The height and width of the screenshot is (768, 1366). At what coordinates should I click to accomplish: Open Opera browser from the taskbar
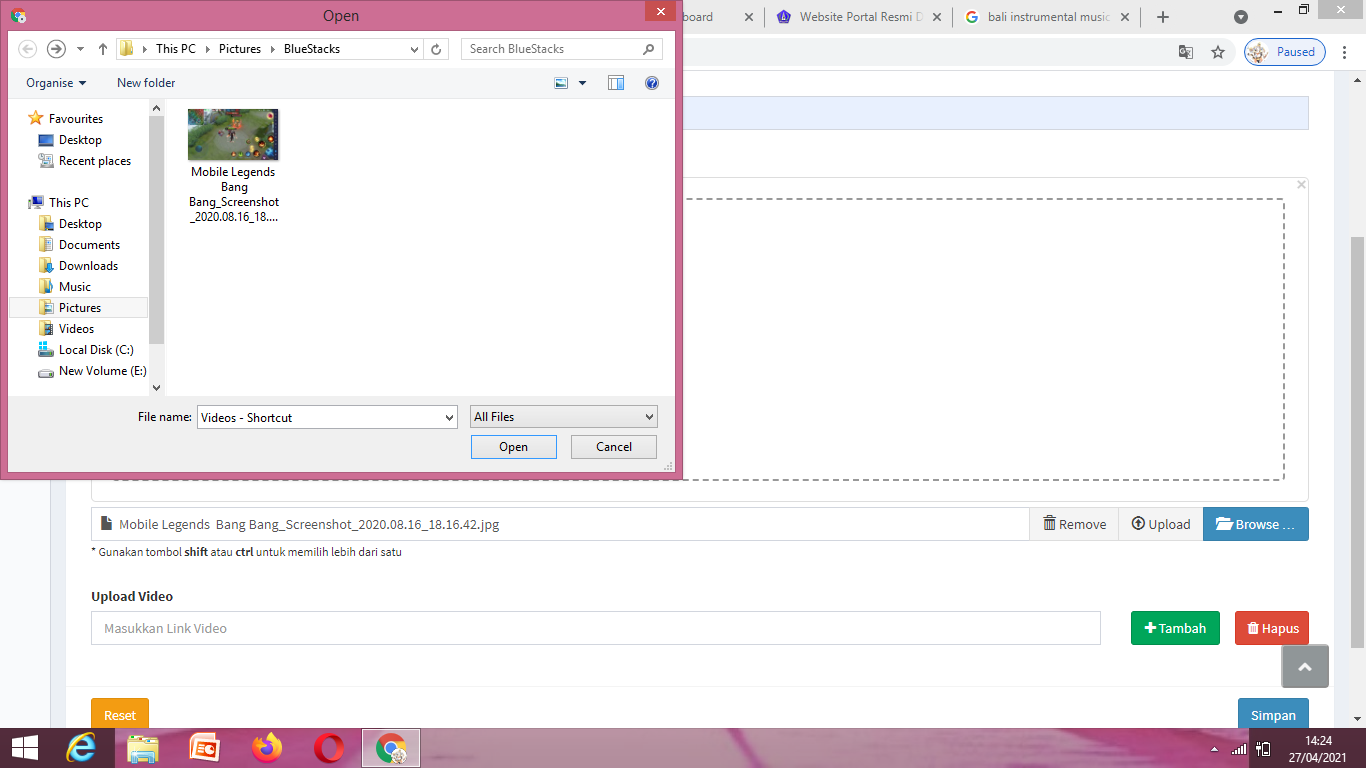point(329,748)
